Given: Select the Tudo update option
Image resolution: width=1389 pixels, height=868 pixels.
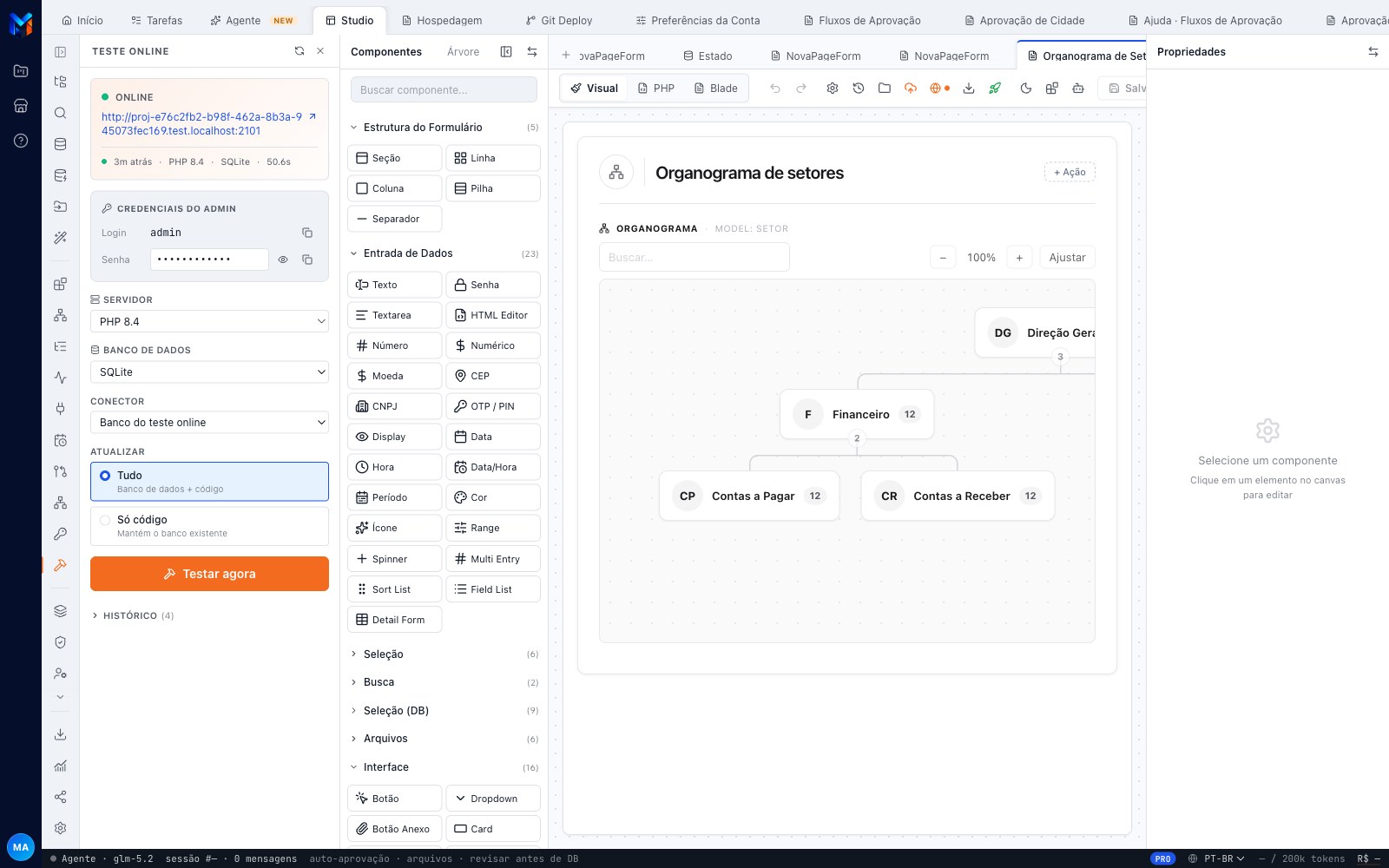Looking at the screenshot, I should (209, 482).
